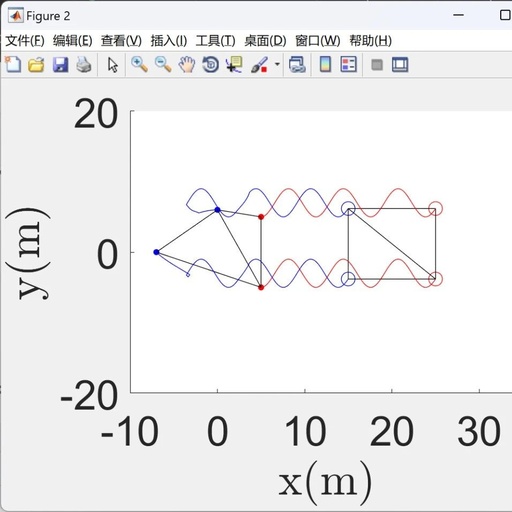This screenshot has height=512, width=512.
Task: Open the 文件(F) menu
Action: 25,41
